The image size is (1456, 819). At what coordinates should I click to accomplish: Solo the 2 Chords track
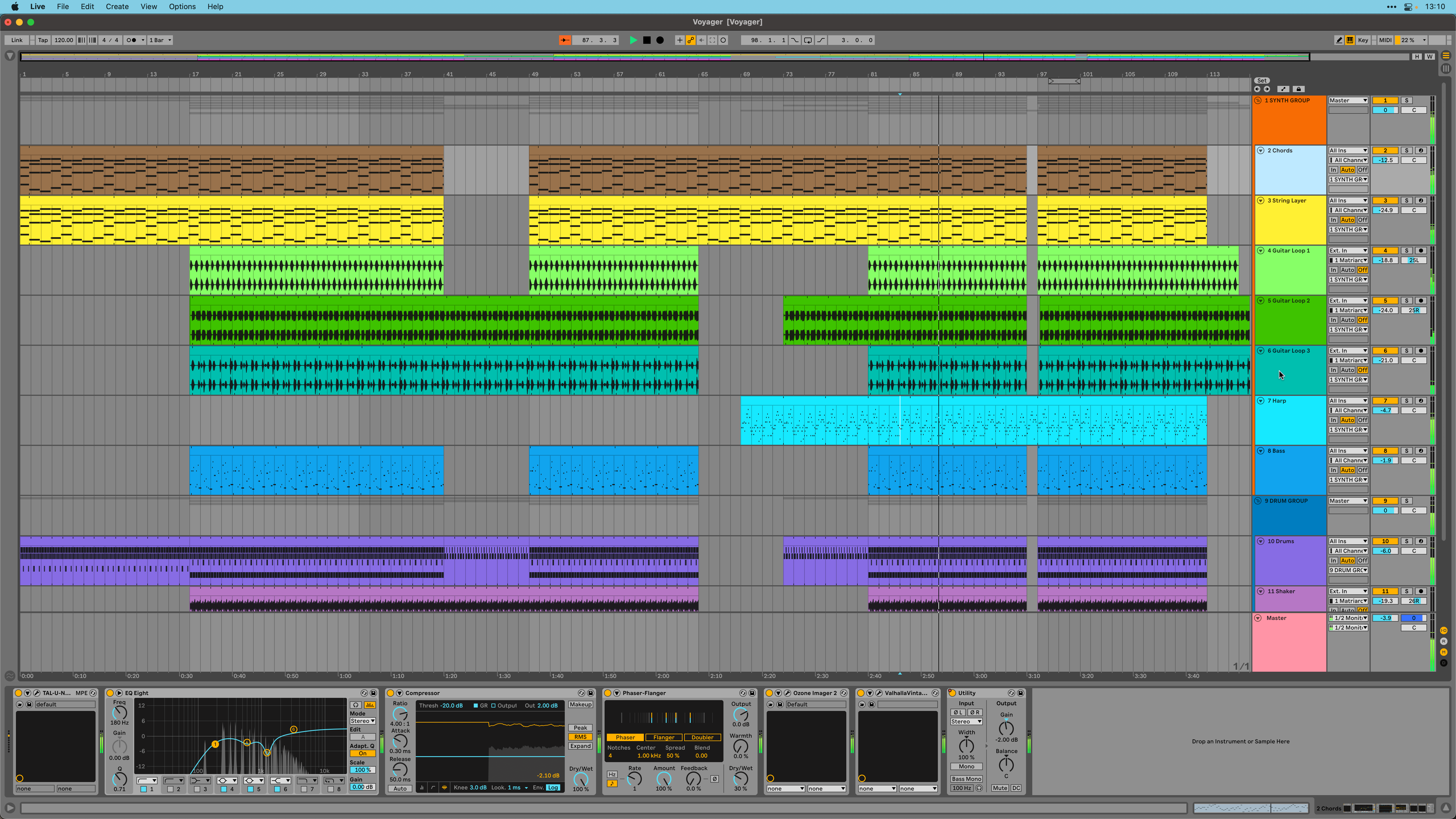(x=1407, y=150)
